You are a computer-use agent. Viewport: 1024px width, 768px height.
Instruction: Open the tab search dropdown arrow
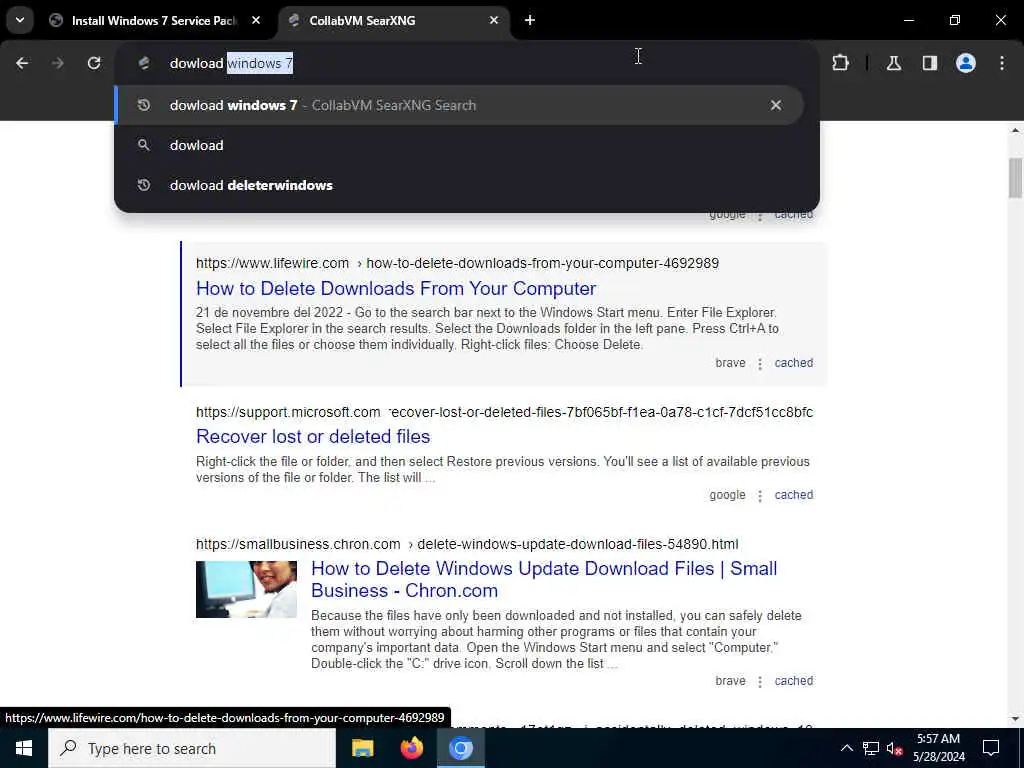click(x=20, y=20)
